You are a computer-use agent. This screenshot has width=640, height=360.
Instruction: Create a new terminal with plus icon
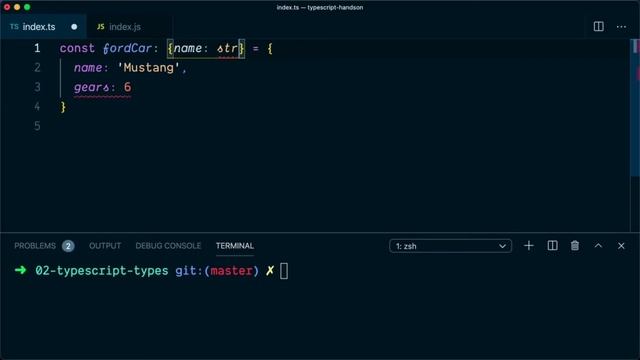[529, 245]
